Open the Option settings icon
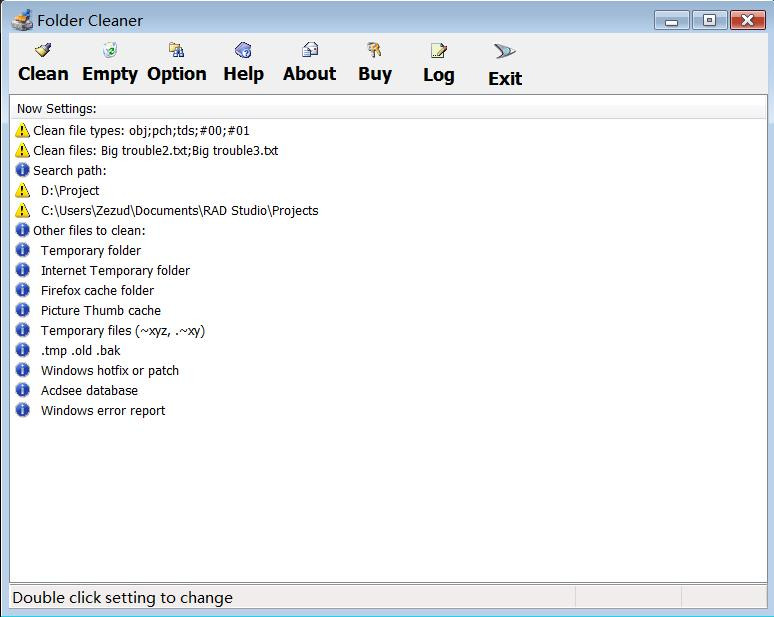This screenshot has height=617, width=774. tap(176, 49)
